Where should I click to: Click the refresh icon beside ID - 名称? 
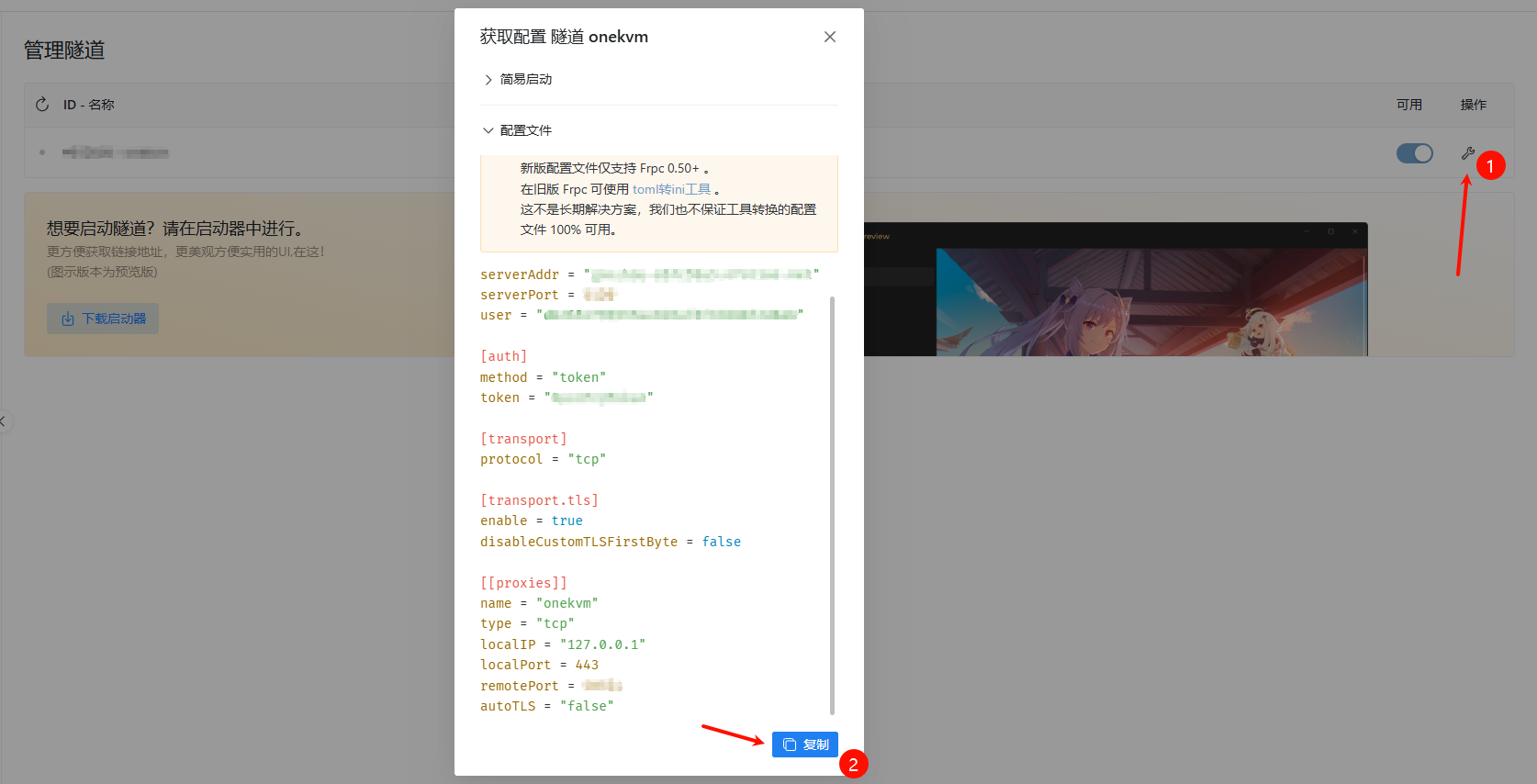[42, 105]
